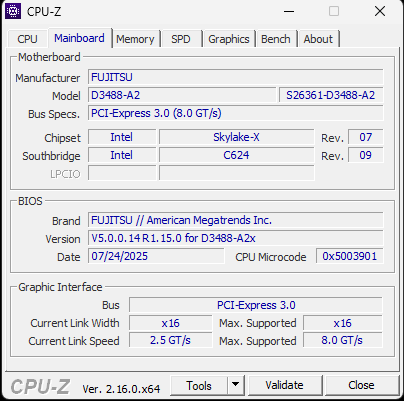Click the C624 southbridge field
Screen dimensions: 404x401
click(x=237, y=155)
